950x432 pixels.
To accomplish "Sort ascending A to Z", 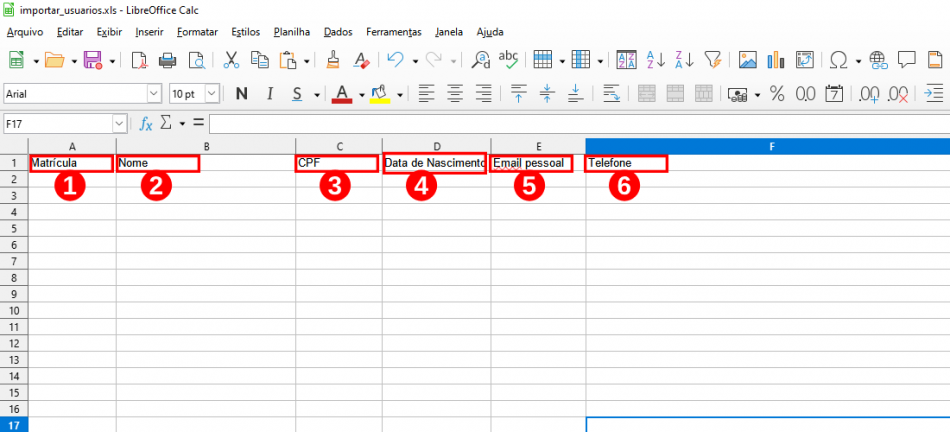I will point(655,60).
